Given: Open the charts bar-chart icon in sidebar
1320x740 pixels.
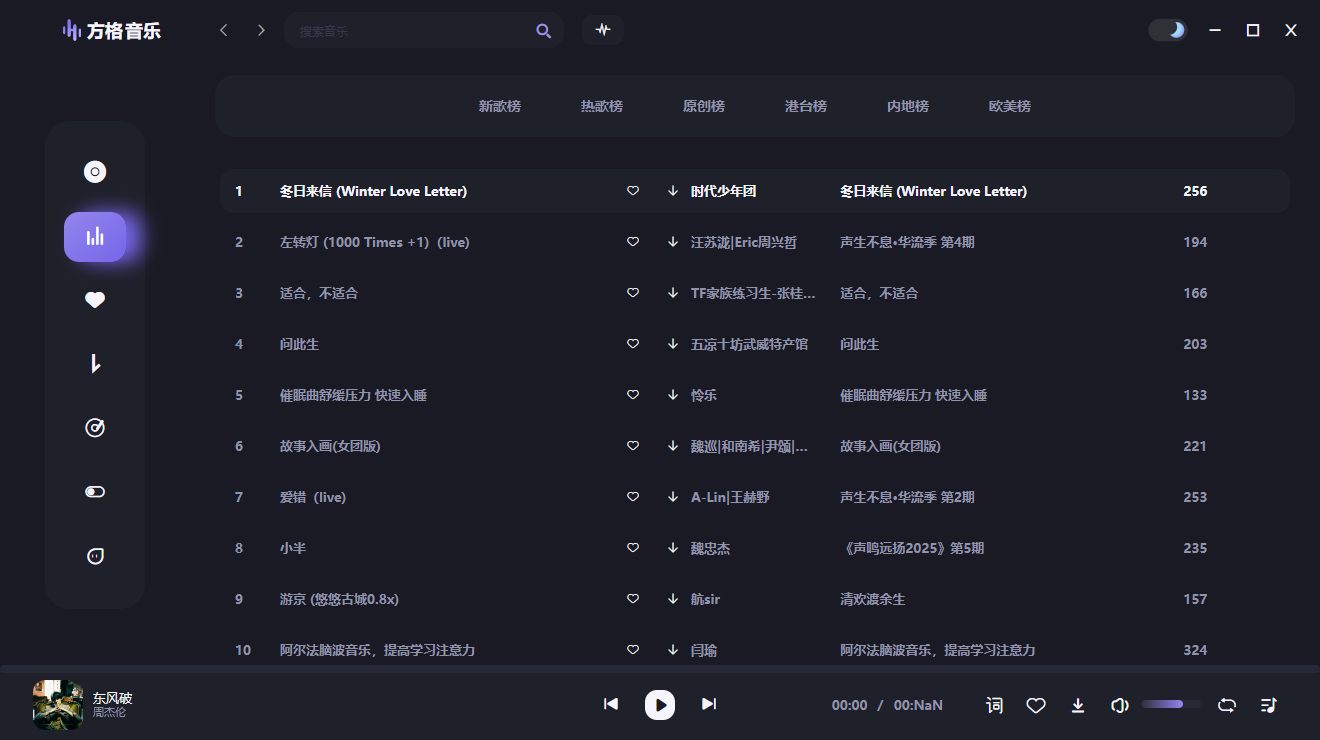Looking at the screenshot, I should pos(95,237).
